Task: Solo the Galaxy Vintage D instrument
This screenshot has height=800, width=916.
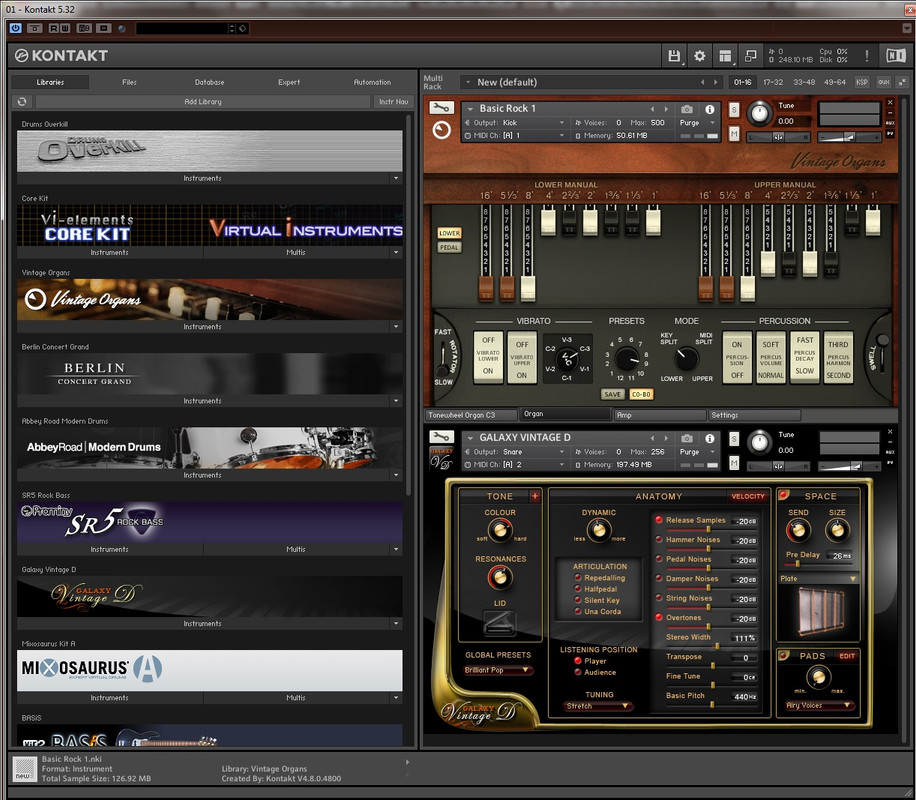Action: 734,438
